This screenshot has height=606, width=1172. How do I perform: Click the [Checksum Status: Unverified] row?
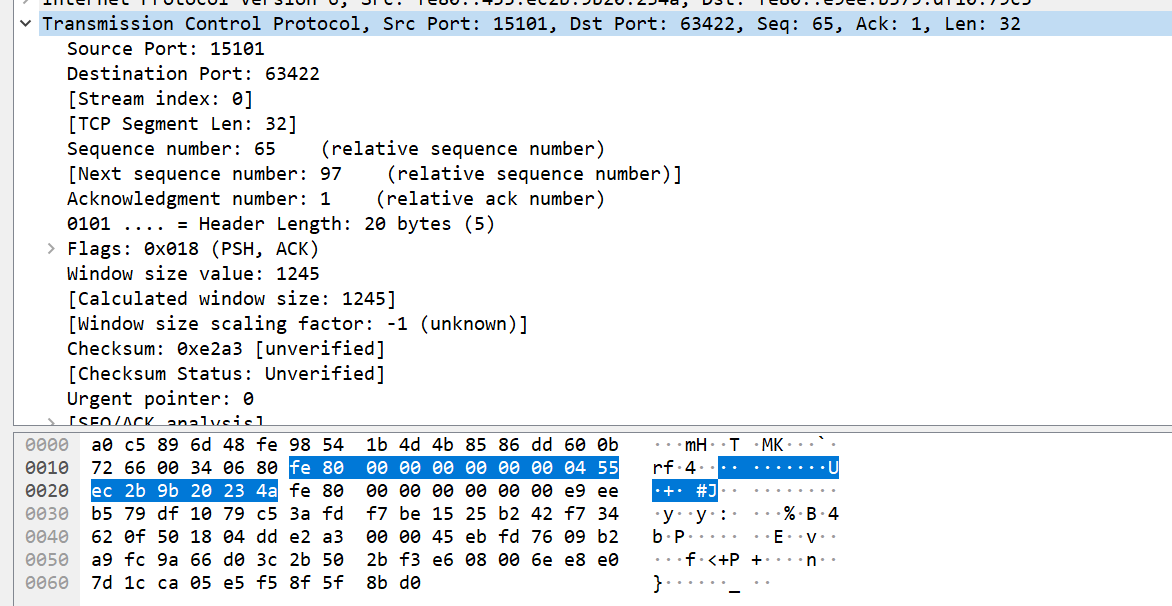(225, 374)
